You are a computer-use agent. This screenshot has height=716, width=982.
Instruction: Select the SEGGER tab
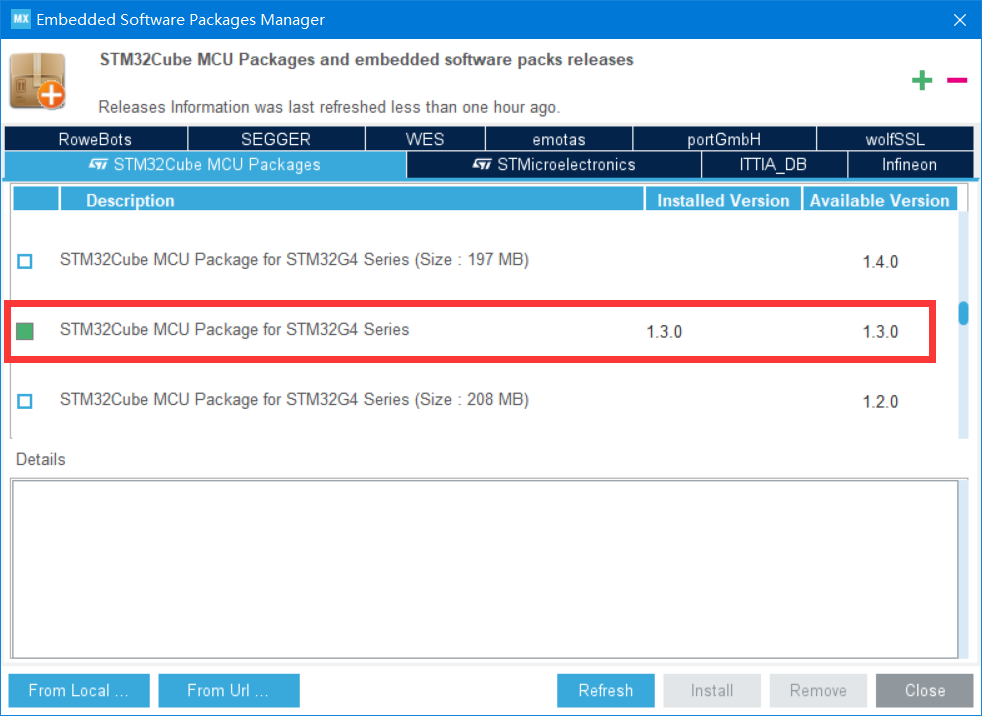tap(276, 139)
